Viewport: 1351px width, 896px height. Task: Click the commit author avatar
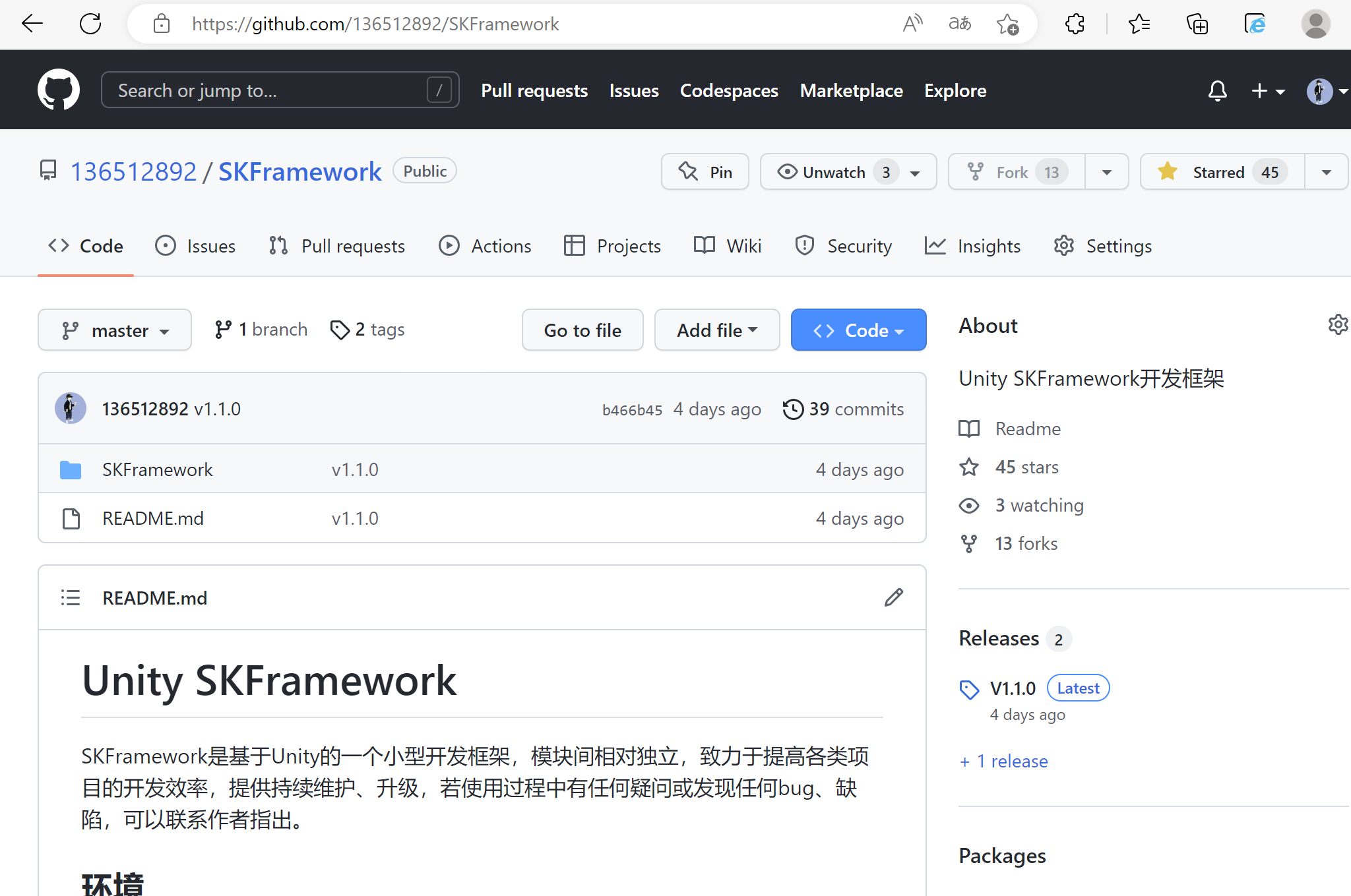[71, 408]
